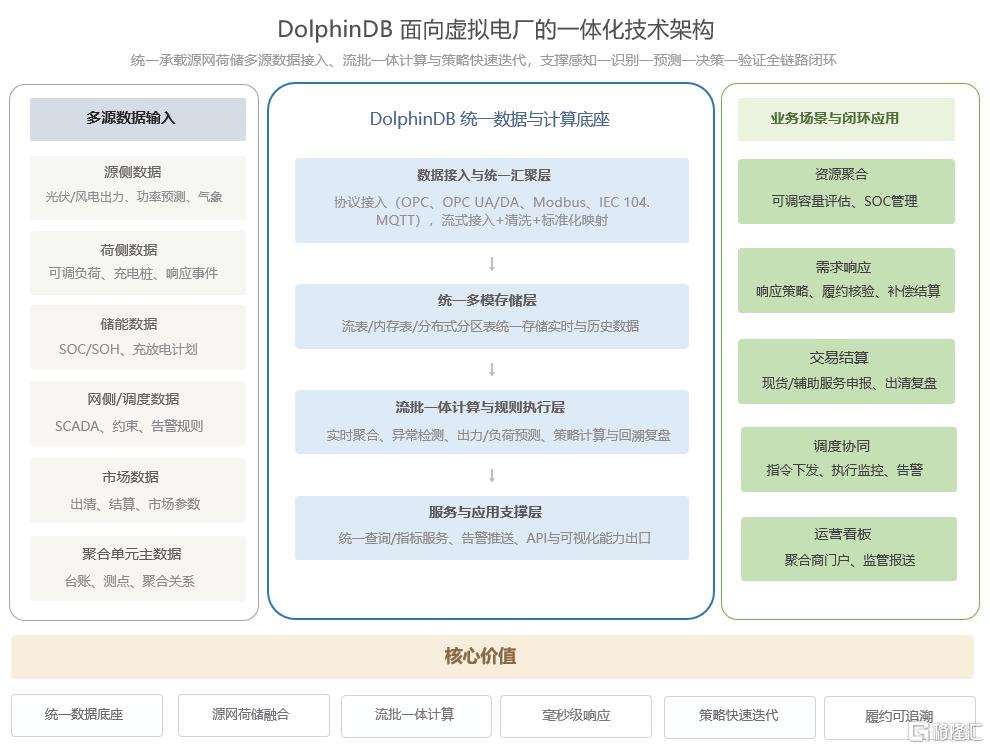Click the "市场数据" card
Viewport: 990px width, 749px height.
(138, 490)
